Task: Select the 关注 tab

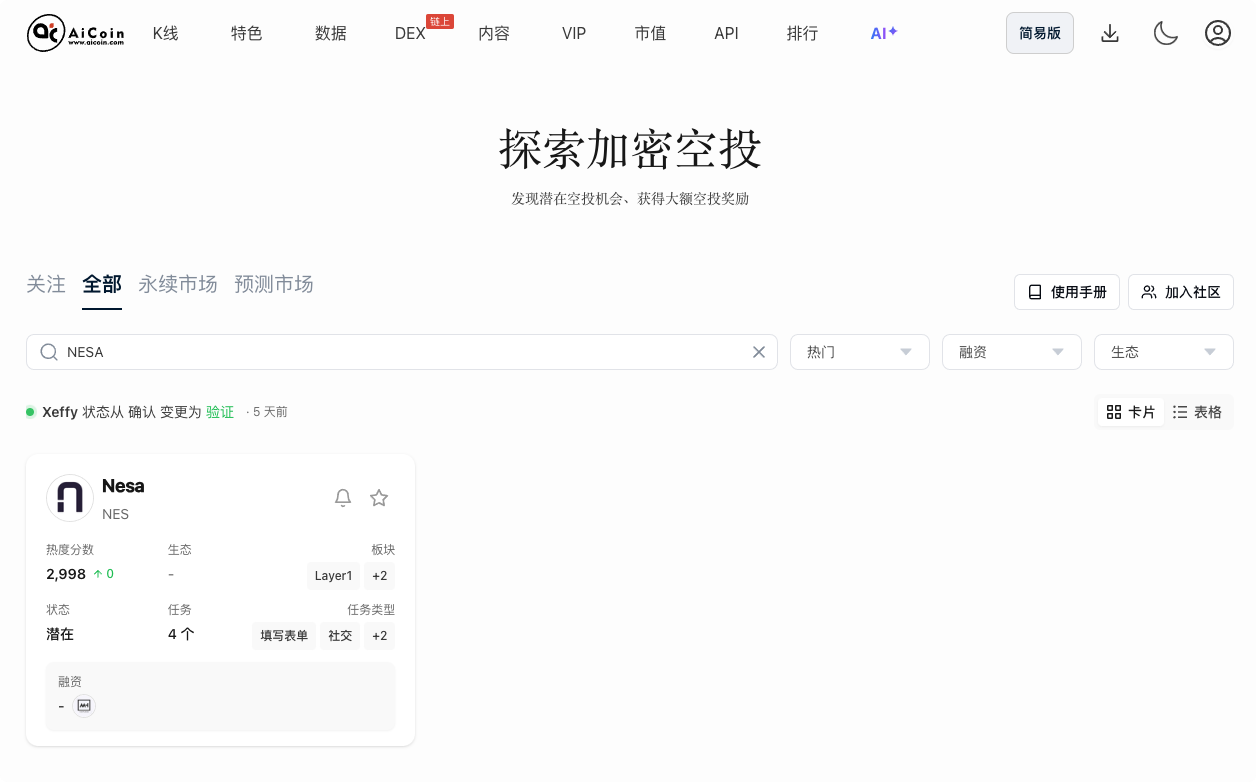Action: coord(46,285)
